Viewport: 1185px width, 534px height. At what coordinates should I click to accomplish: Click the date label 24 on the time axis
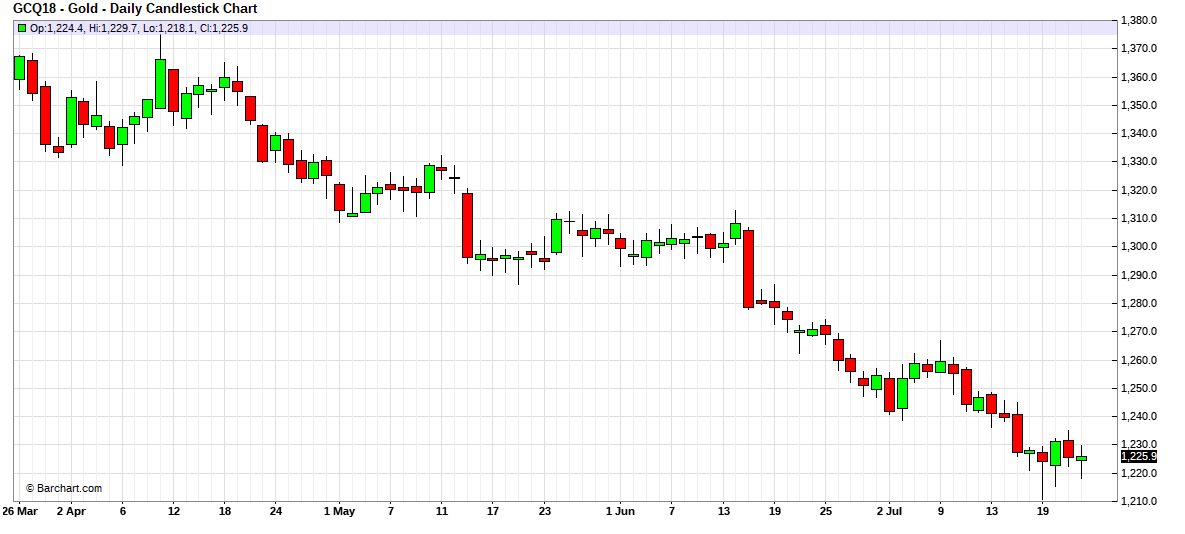coord(276,511)
